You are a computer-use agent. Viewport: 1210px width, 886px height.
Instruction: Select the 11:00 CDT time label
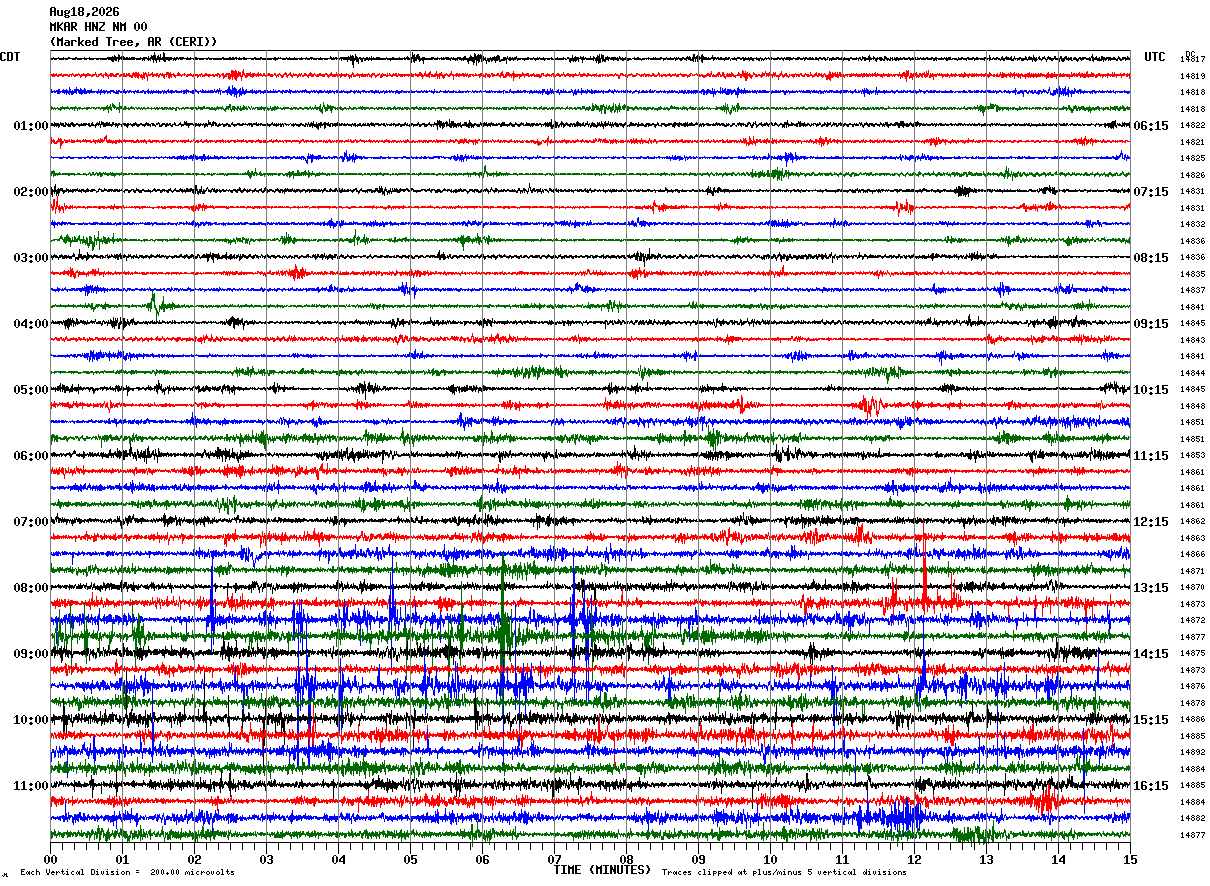click(x=30, y=786)
